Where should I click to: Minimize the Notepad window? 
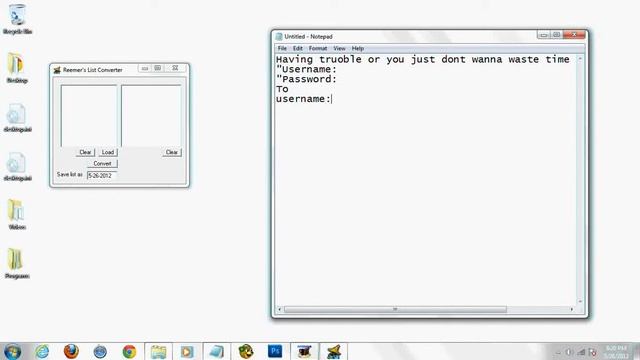pos(544,35)
